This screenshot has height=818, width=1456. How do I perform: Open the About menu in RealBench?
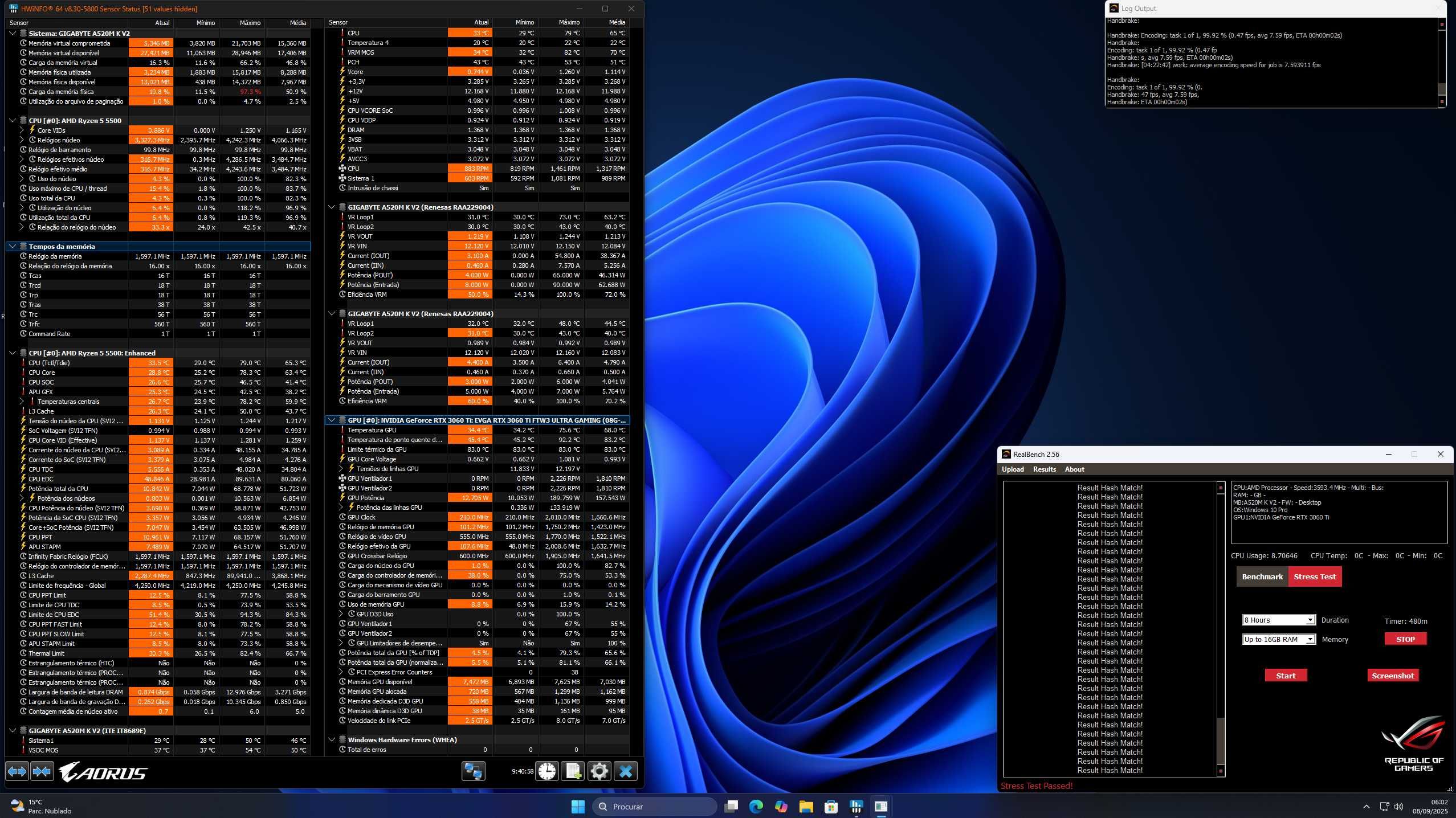[1074, 469]
